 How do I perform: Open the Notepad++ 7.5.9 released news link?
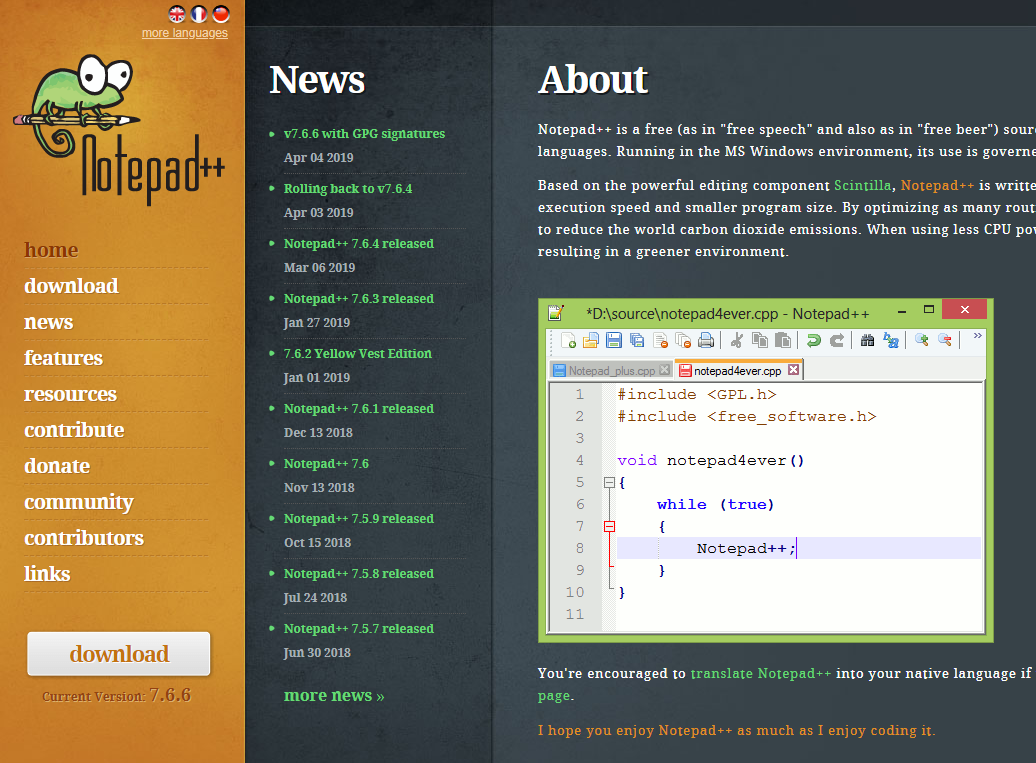[x=359, y=519]
